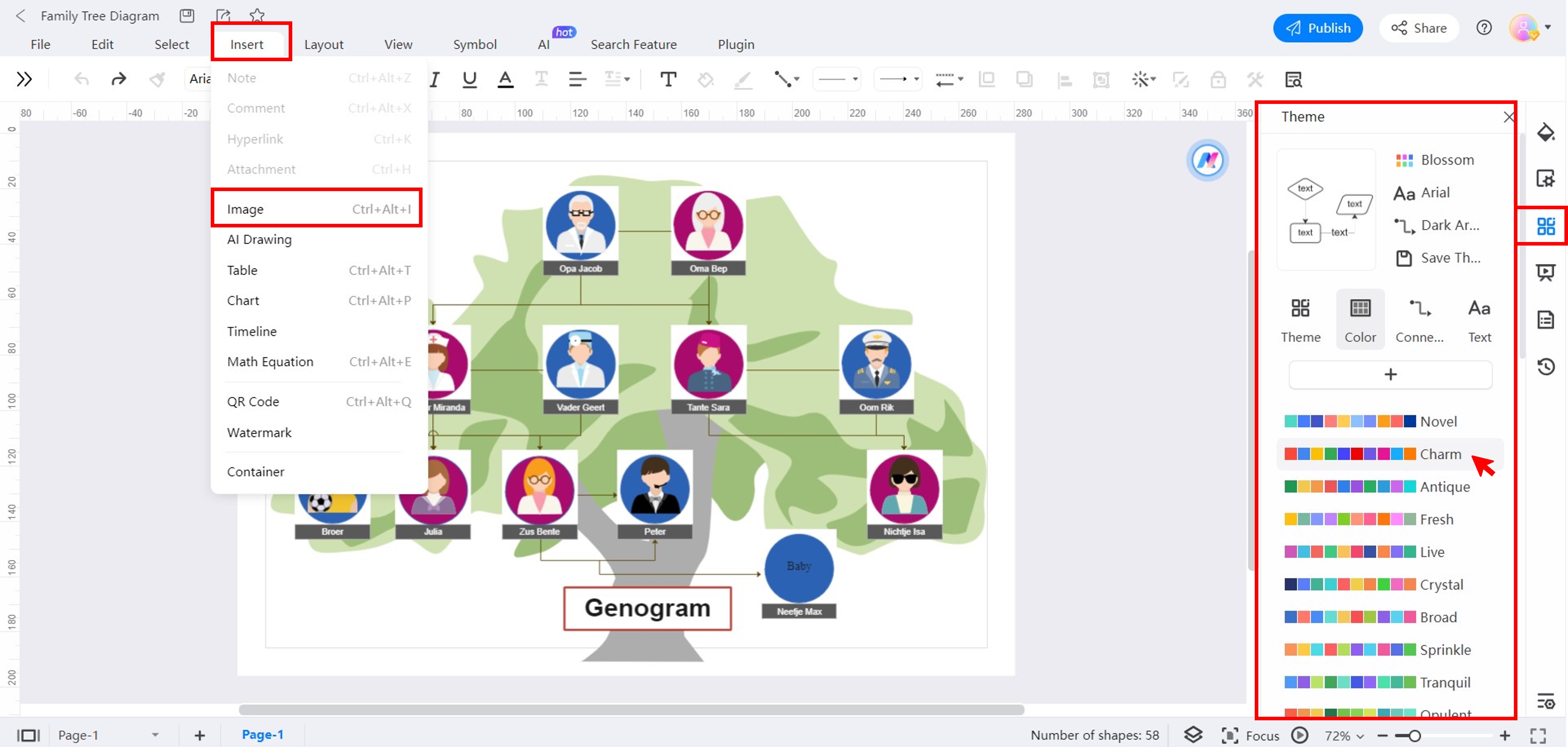Click the horizontal scrollbar below the canvas
The width and height of the screenshot is (1568, 747).
point(631,709)
